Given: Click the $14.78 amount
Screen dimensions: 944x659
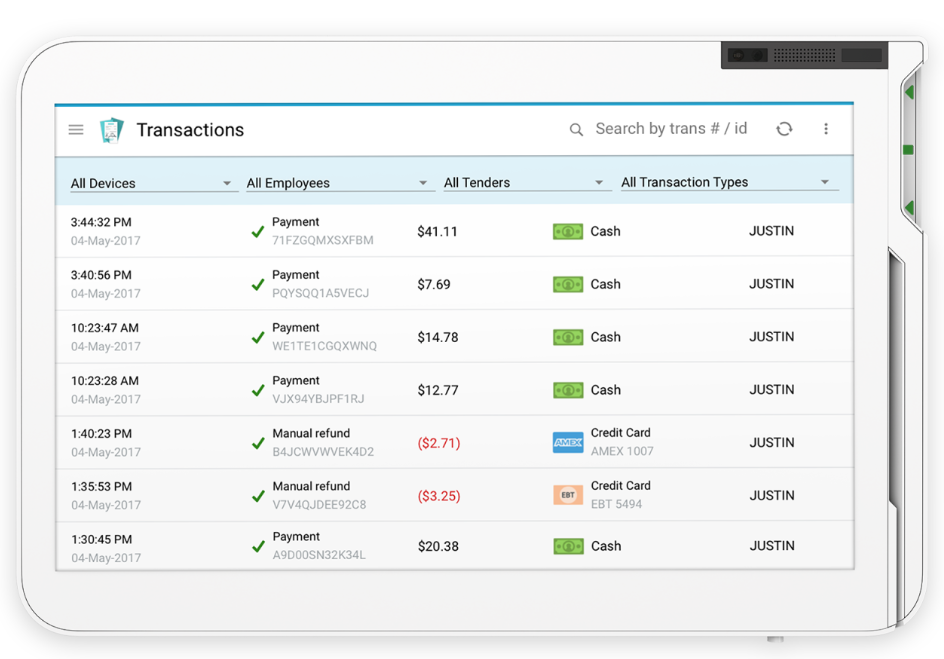Looking at the screenshot, I should [x=438, y=338].
